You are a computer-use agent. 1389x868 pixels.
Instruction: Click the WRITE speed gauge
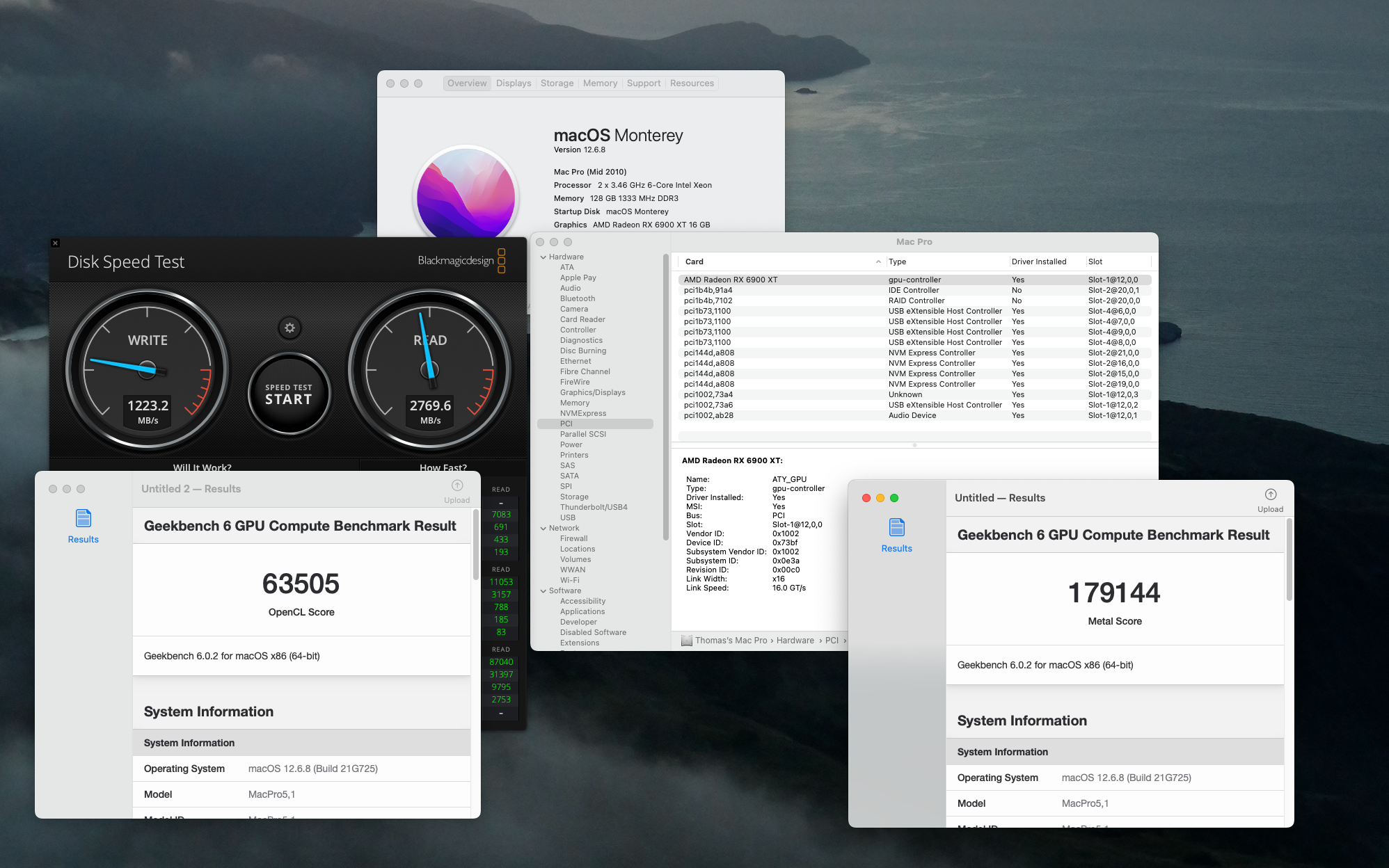148,371
